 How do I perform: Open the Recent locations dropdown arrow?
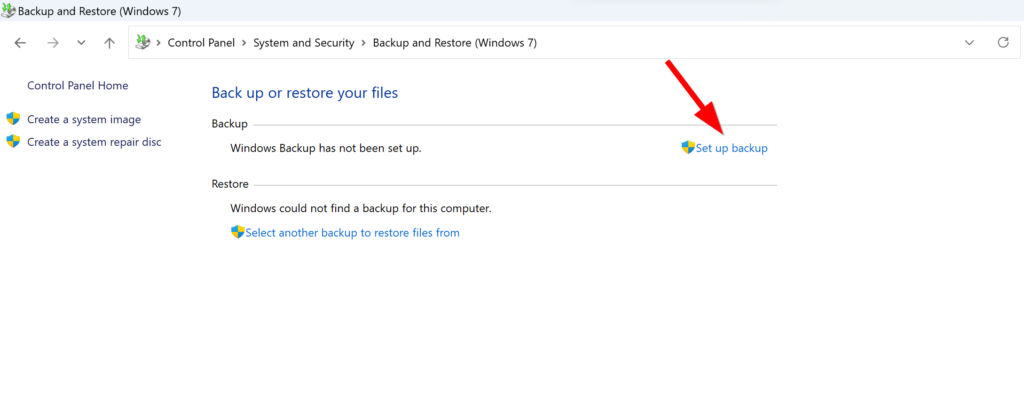(81, 43)
